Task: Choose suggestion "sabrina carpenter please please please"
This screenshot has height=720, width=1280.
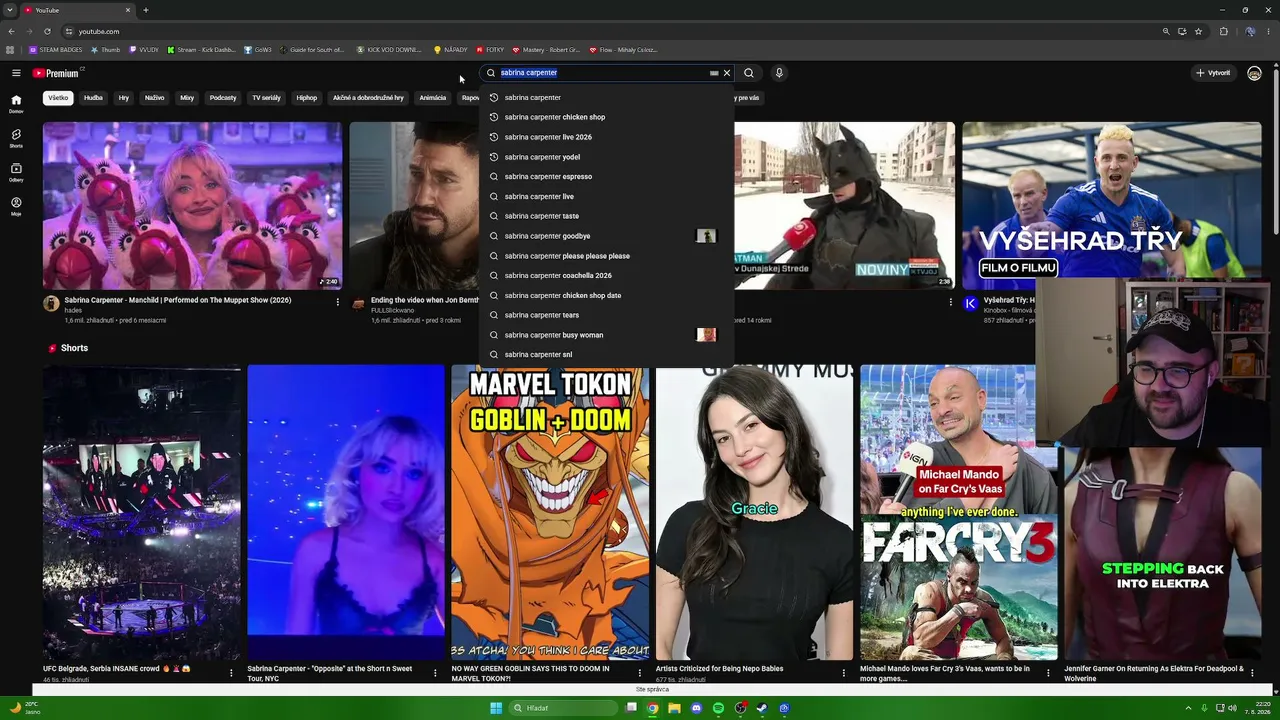Action: point(606,256)
